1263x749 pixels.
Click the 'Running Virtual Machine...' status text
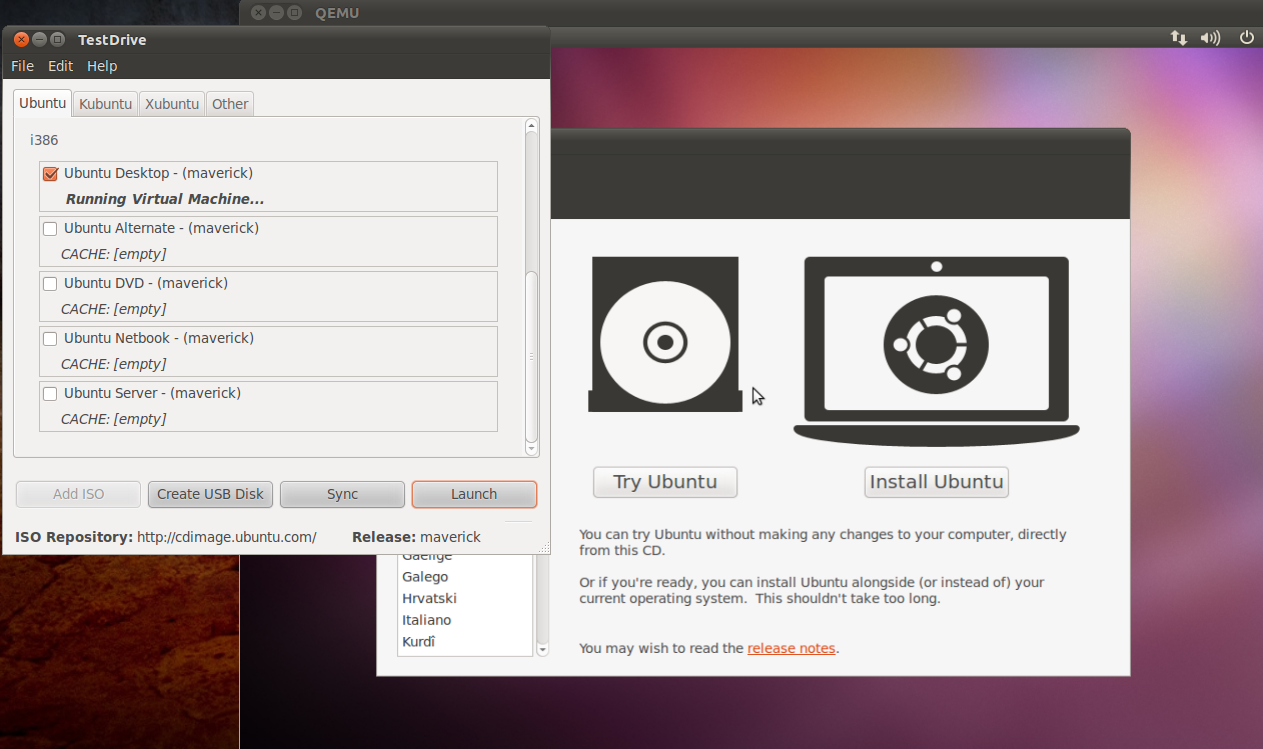165,199
